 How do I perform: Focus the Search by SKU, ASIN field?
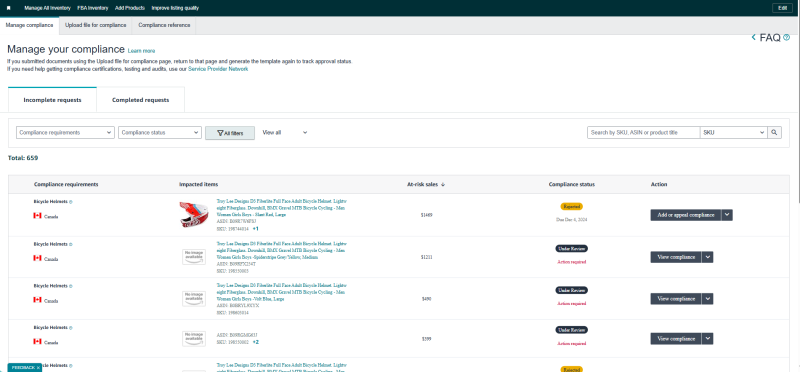(x=643, y=132)
